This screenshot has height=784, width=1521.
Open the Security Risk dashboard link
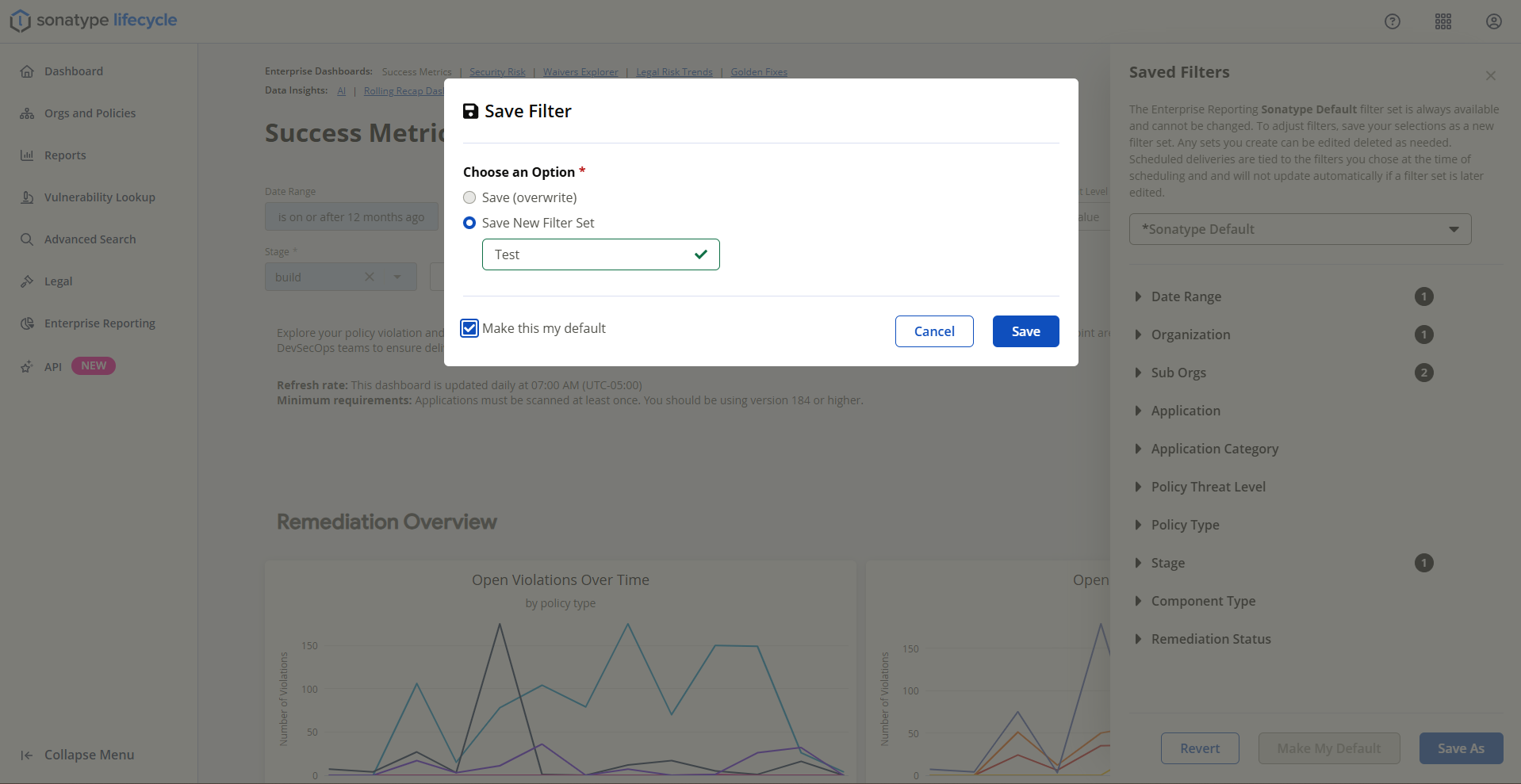[x=497, y=72]
